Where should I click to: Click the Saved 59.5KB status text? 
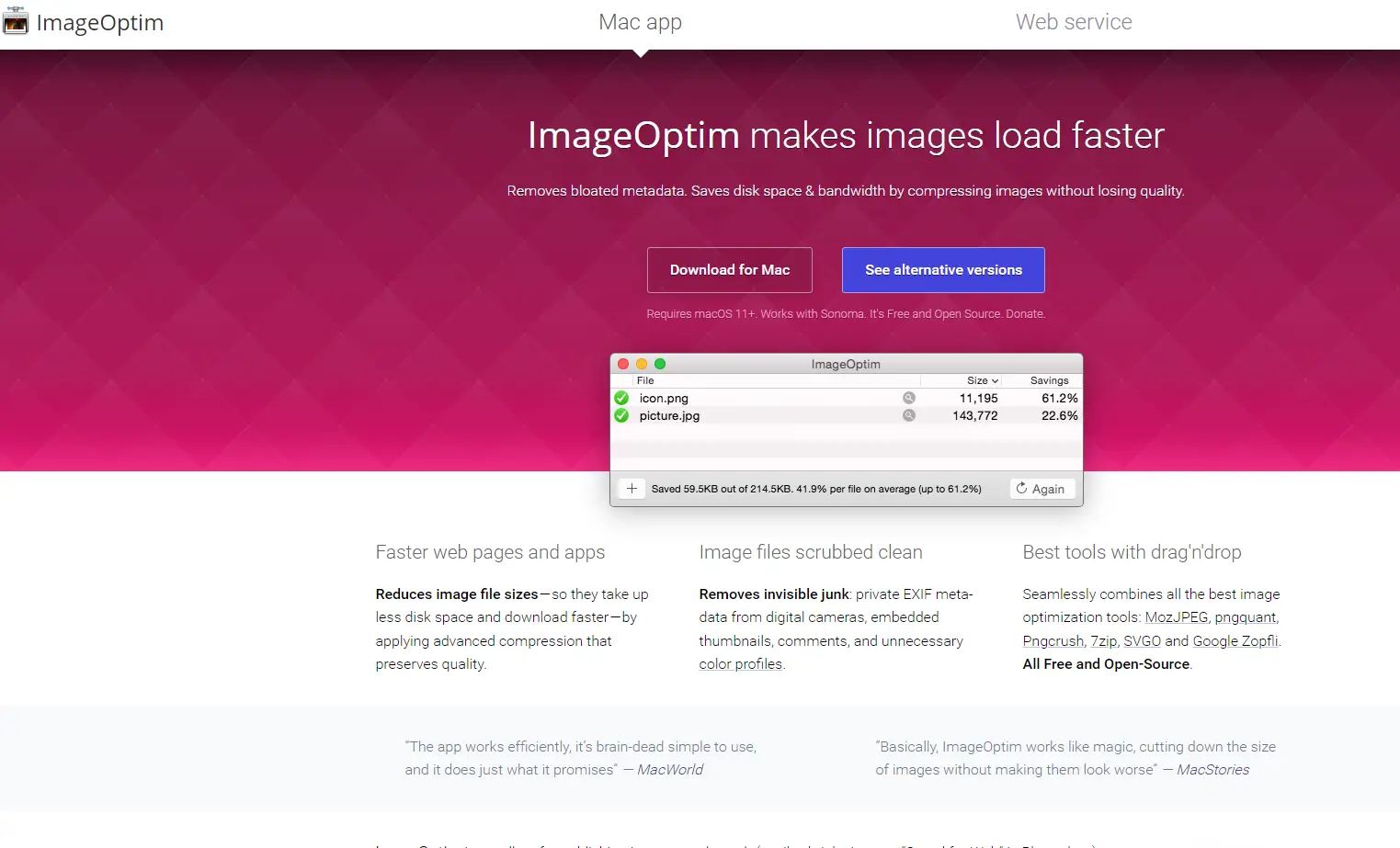[x=816, y=489]
